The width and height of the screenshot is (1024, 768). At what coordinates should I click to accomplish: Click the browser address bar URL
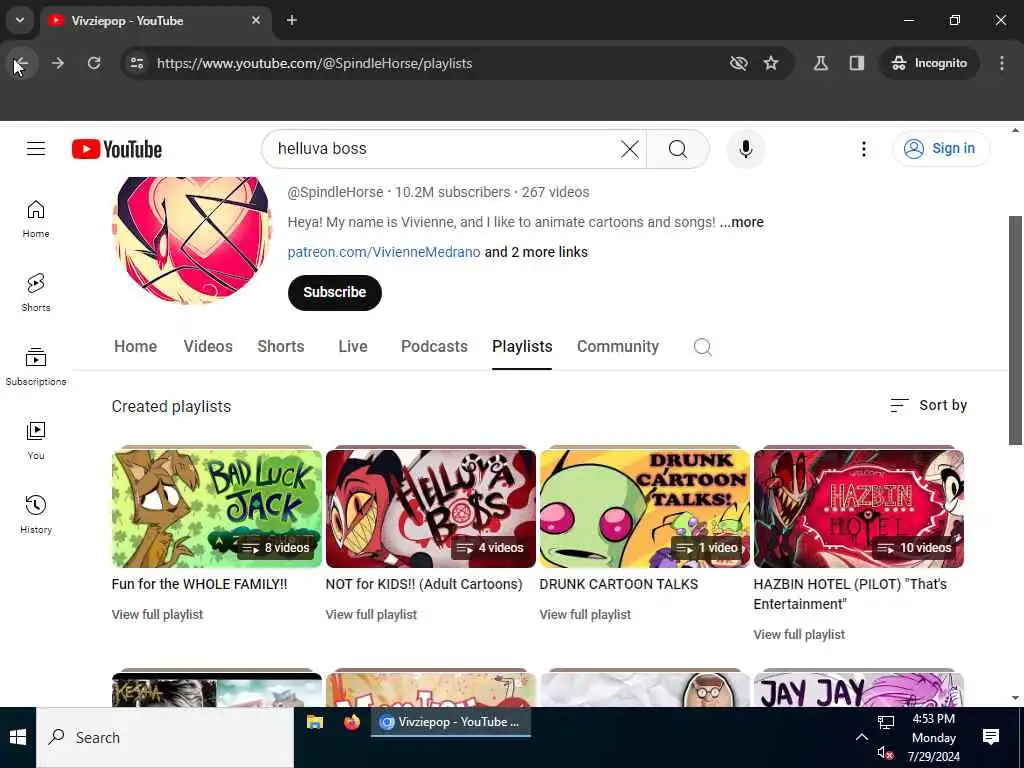pos(314,63)
